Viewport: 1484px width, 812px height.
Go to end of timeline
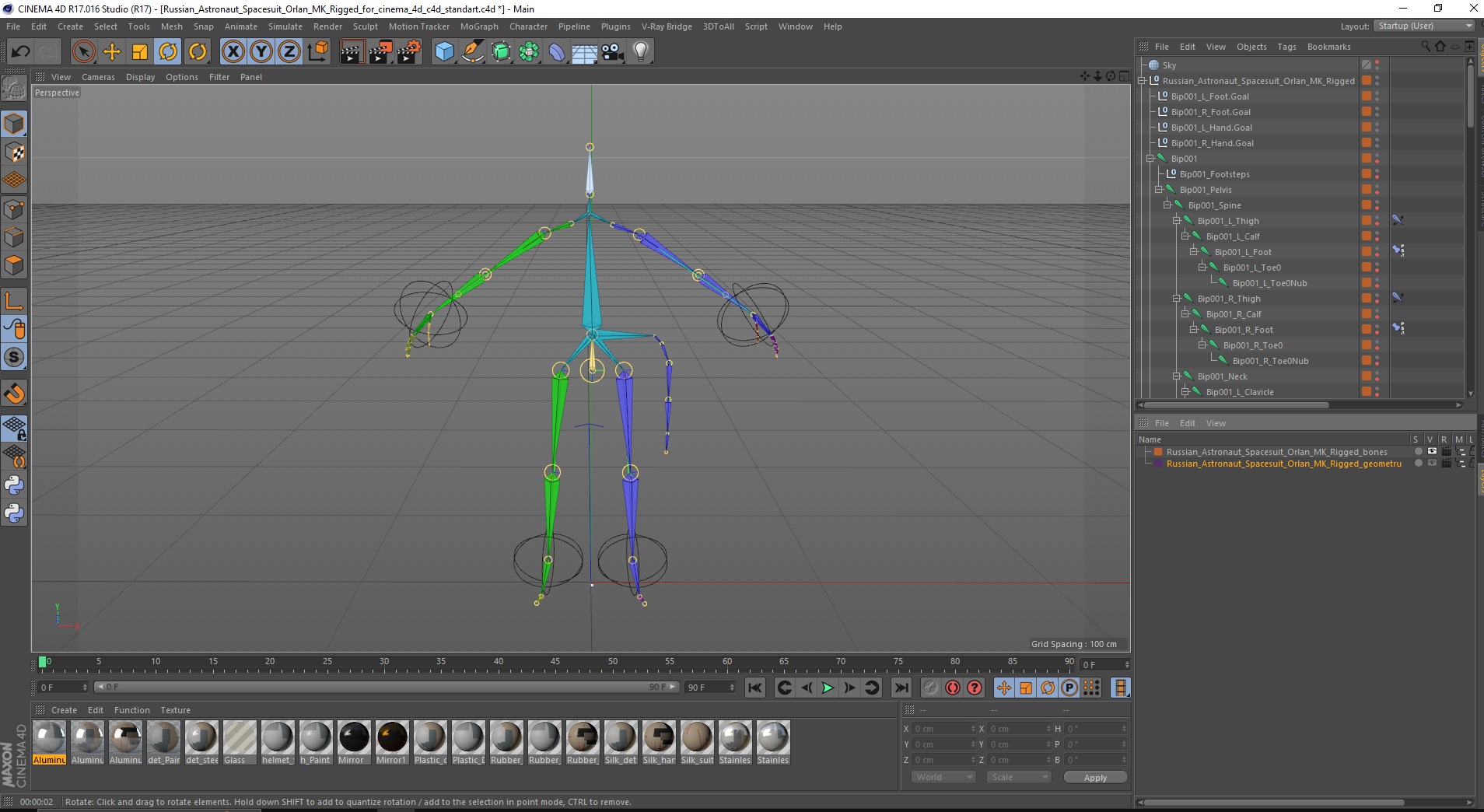coord(901,688)
